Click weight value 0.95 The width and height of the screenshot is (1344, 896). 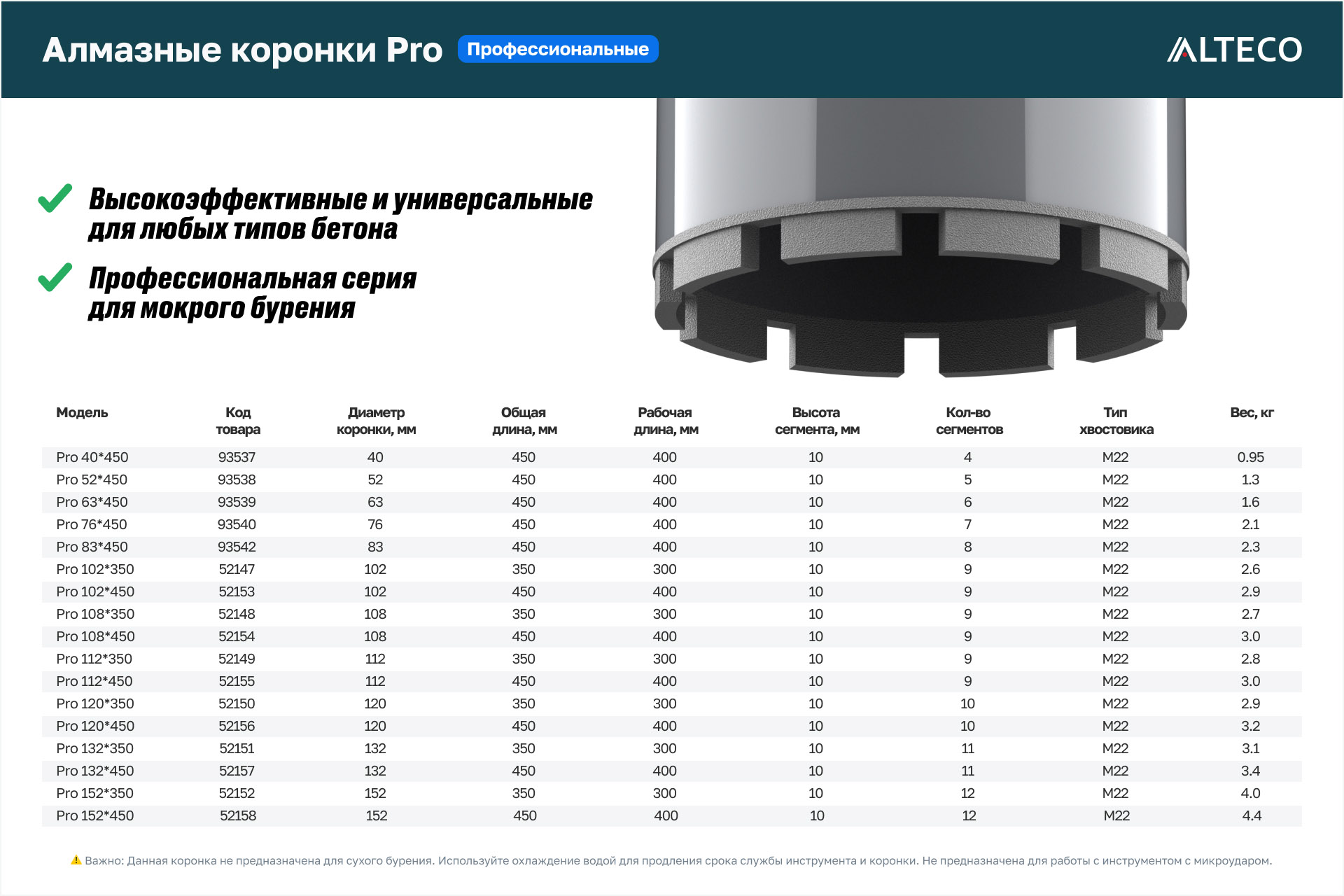1251,457
